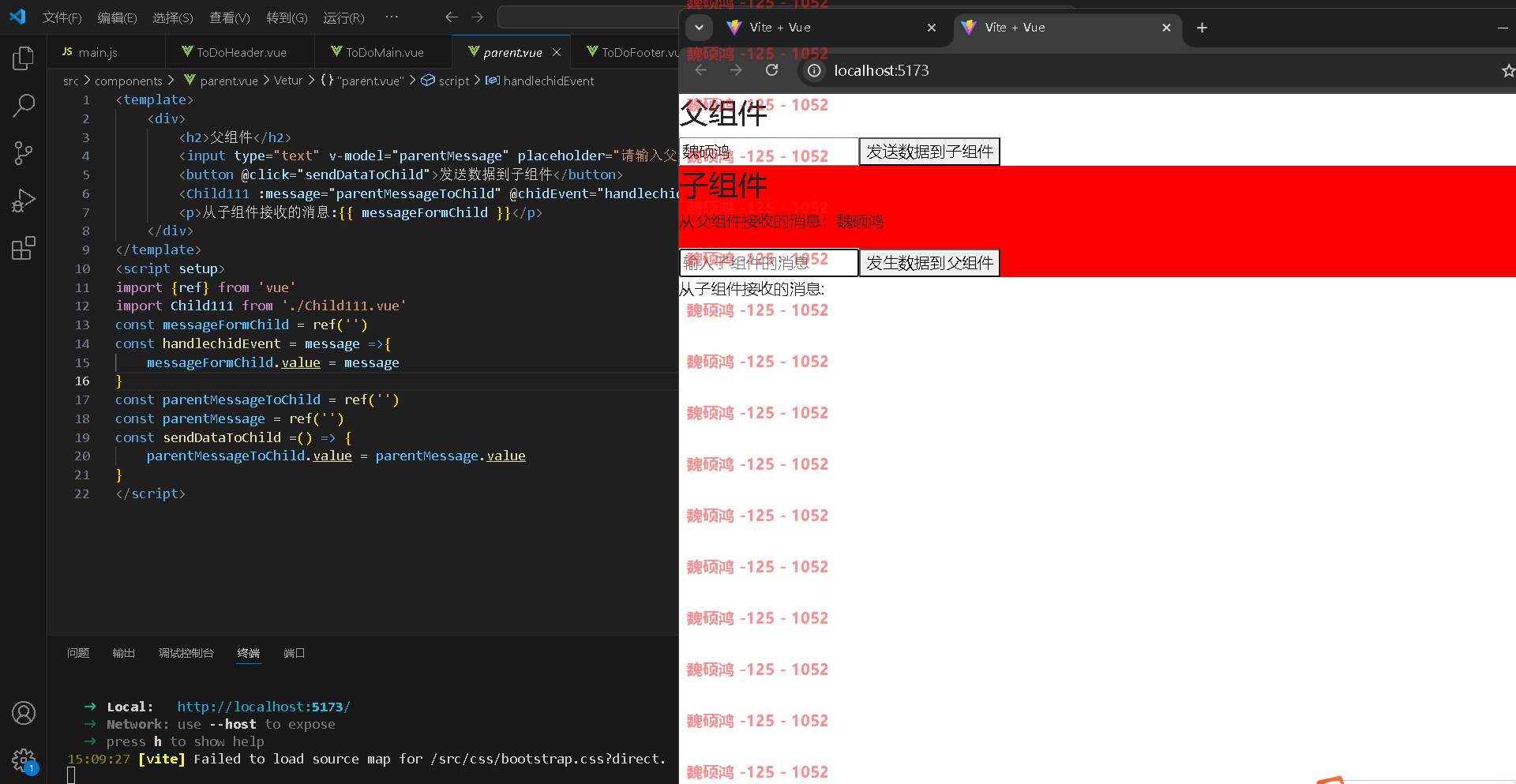Click the <script setup> code line

[x=170, y=268]
